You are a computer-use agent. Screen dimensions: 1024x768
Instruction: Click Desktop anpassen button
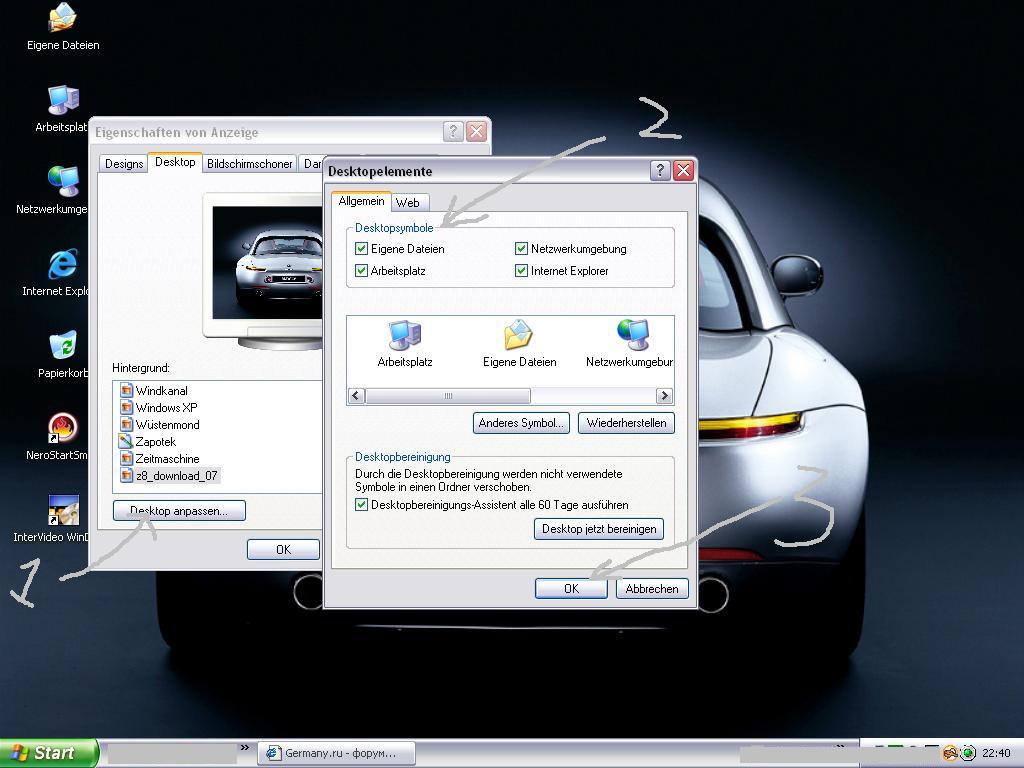tap(179, 511)
